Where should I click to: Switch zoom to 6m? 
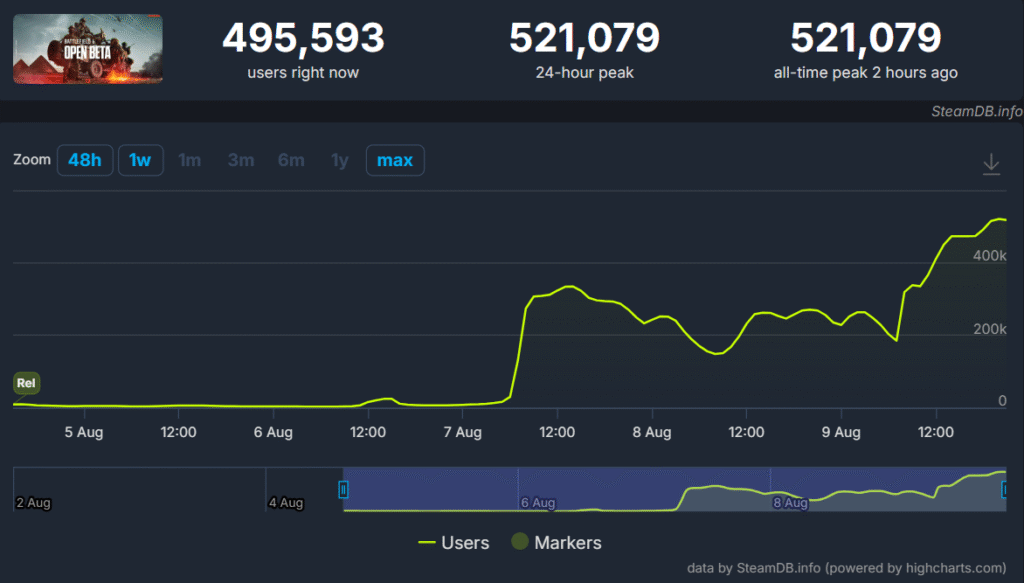291,160
